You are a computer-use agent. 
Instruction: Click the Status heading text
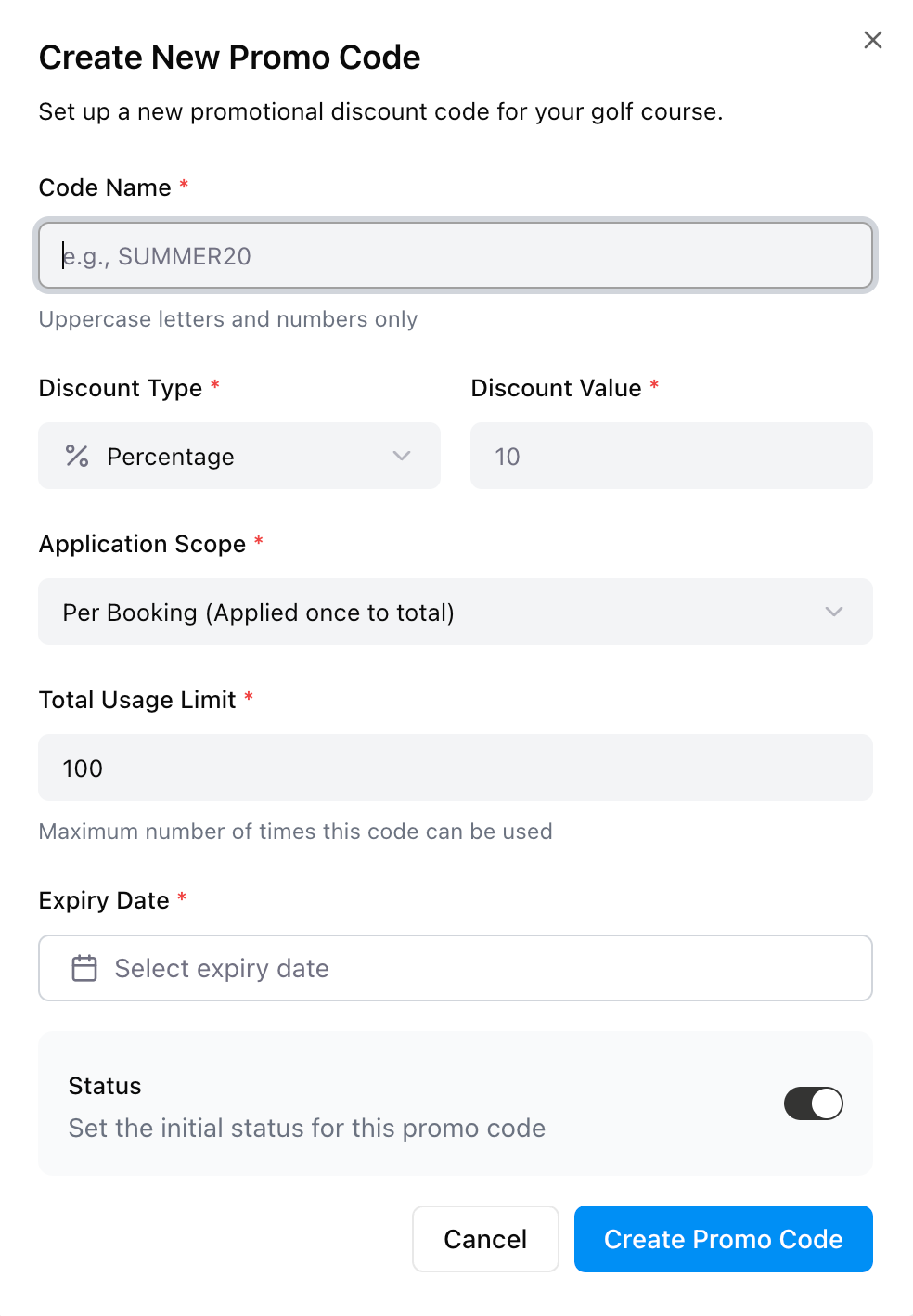click(105, 1086)
